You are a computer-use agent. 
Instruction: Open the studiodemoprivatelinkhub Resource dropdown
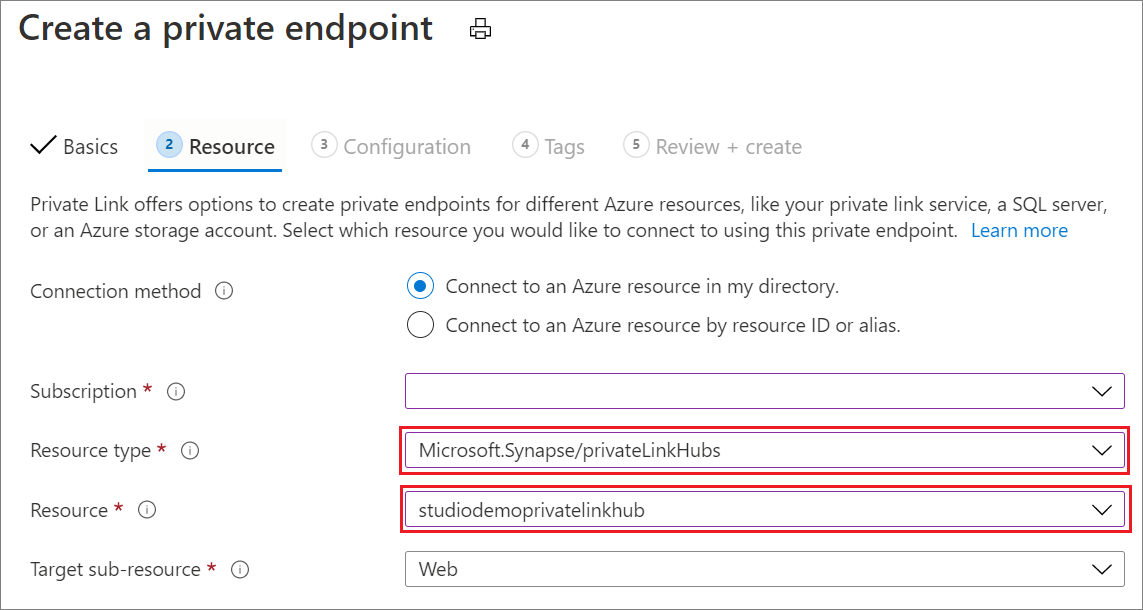point(764,510)
